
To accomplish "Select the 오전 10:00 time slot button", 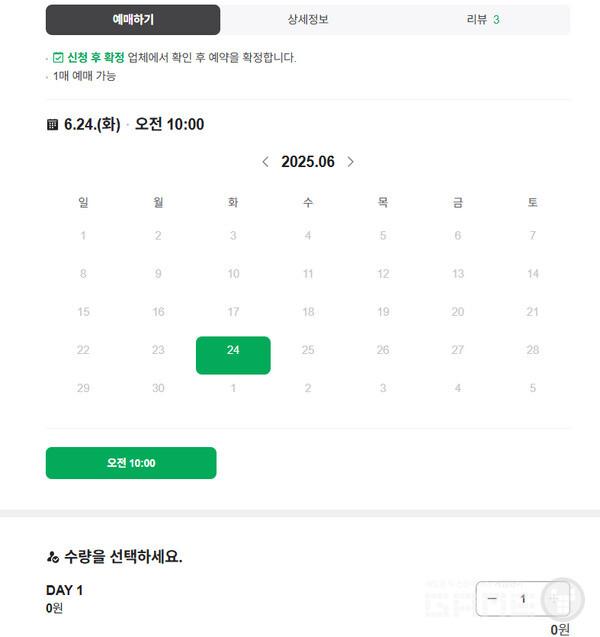I will coord(131,463).
